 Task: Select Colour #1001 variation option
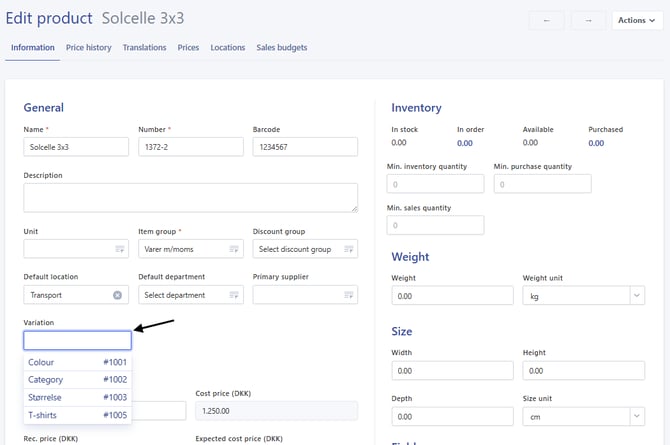point(77,362)
